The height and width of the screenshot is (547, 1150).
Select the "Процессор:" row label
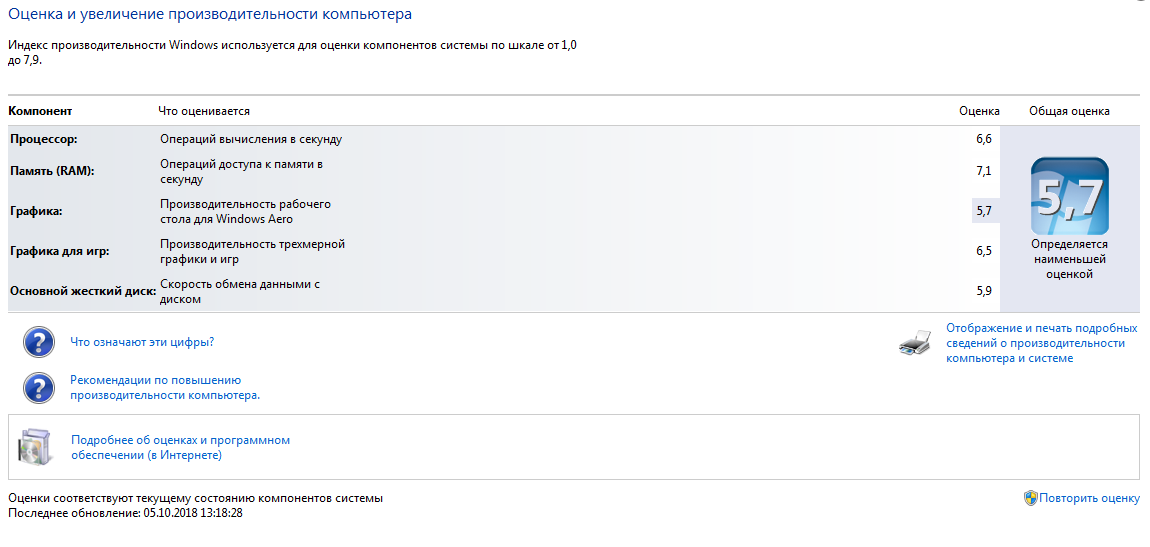43,139
